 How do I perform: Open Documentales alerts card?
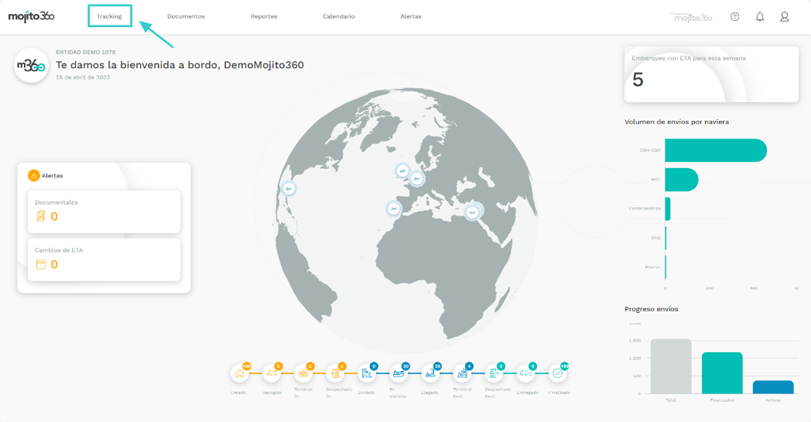click(x=104, y=211)
